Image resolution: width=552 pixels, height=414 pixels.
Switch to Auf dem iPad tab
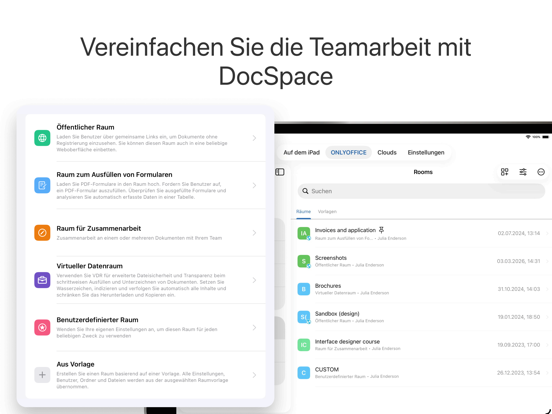[301, 152]
